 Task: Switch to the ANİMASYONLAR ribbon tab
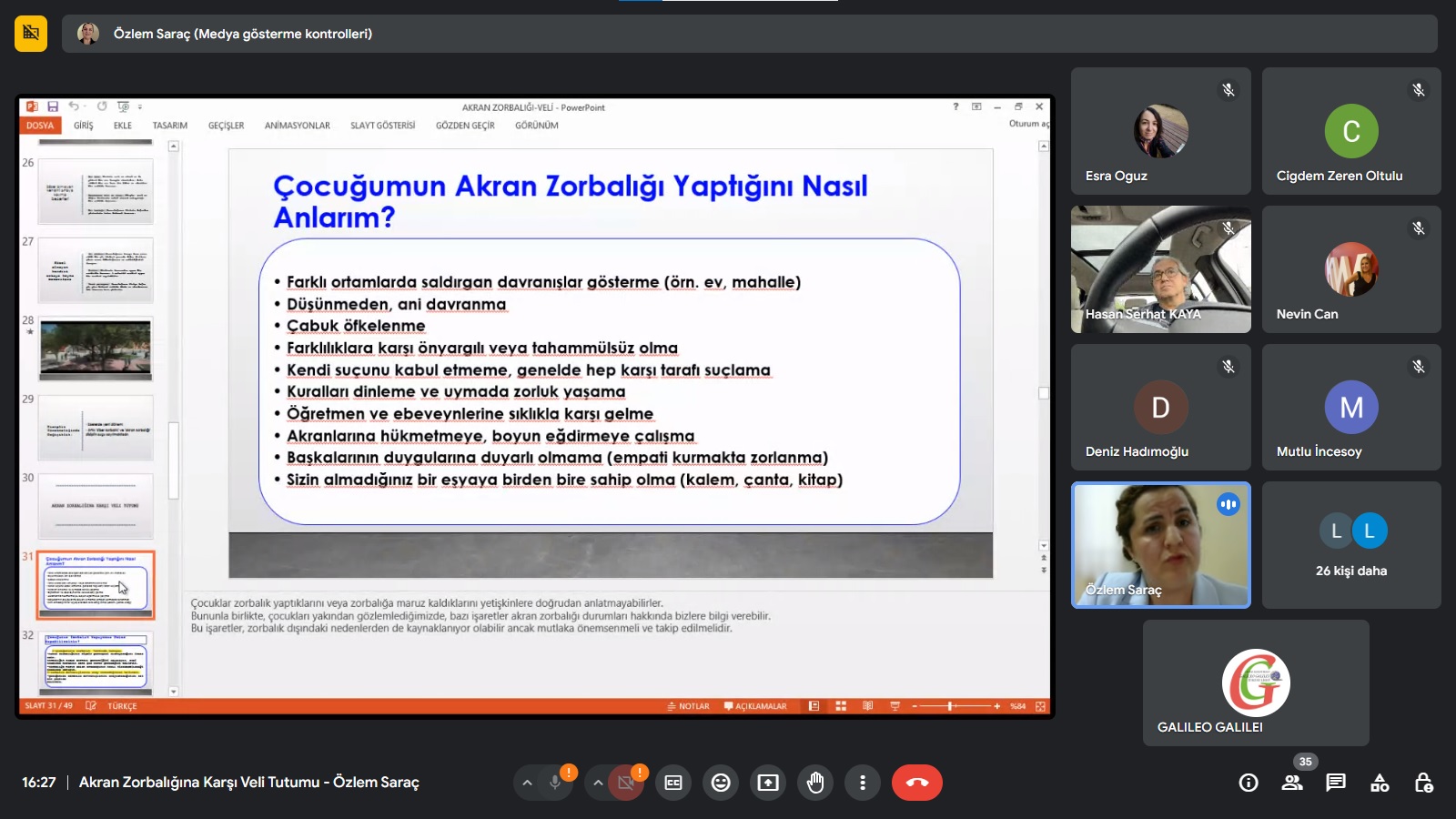click(x=297, y=126)
